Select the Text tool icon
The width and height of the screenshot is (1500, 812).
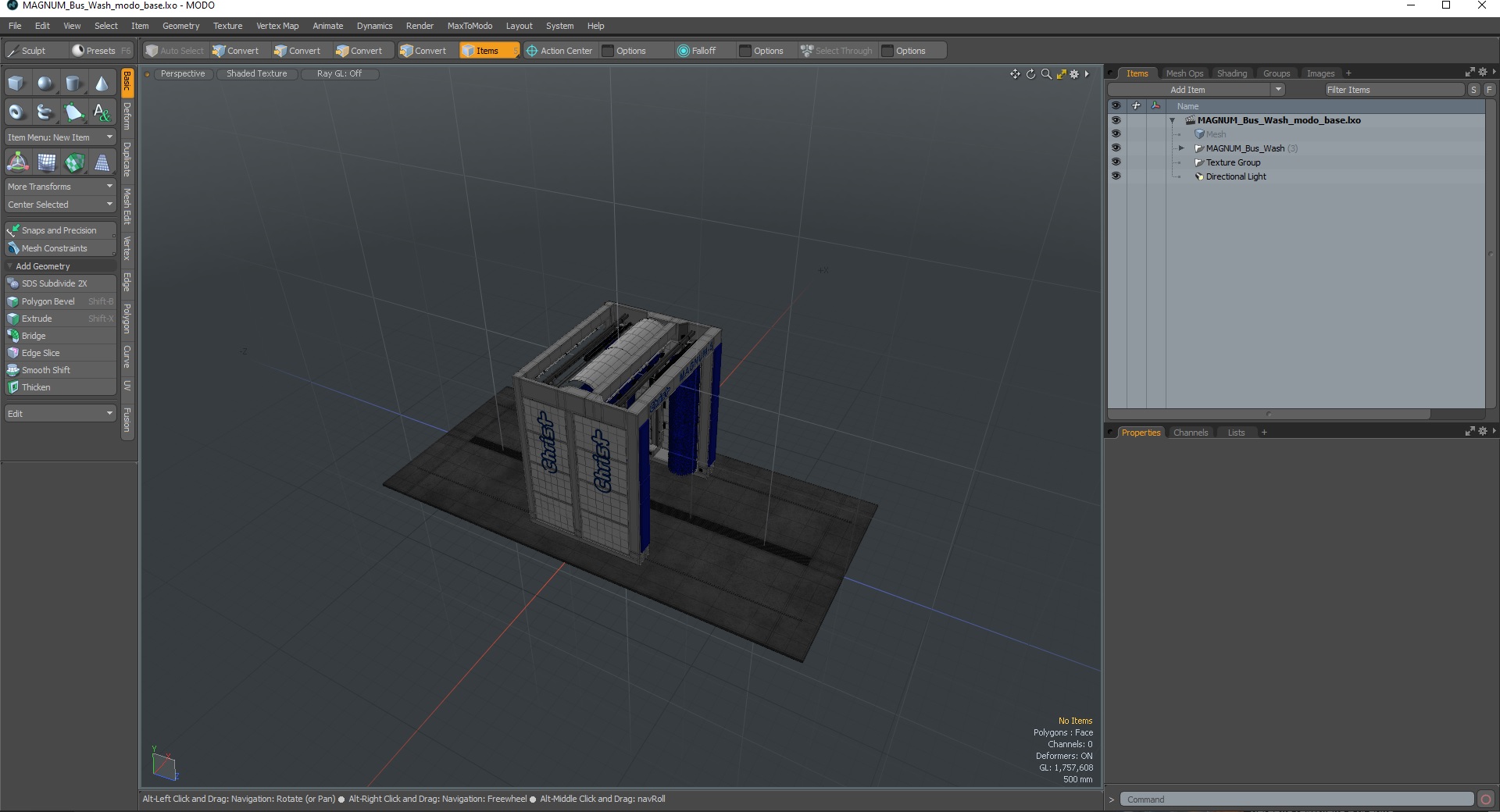pos(102,112)
